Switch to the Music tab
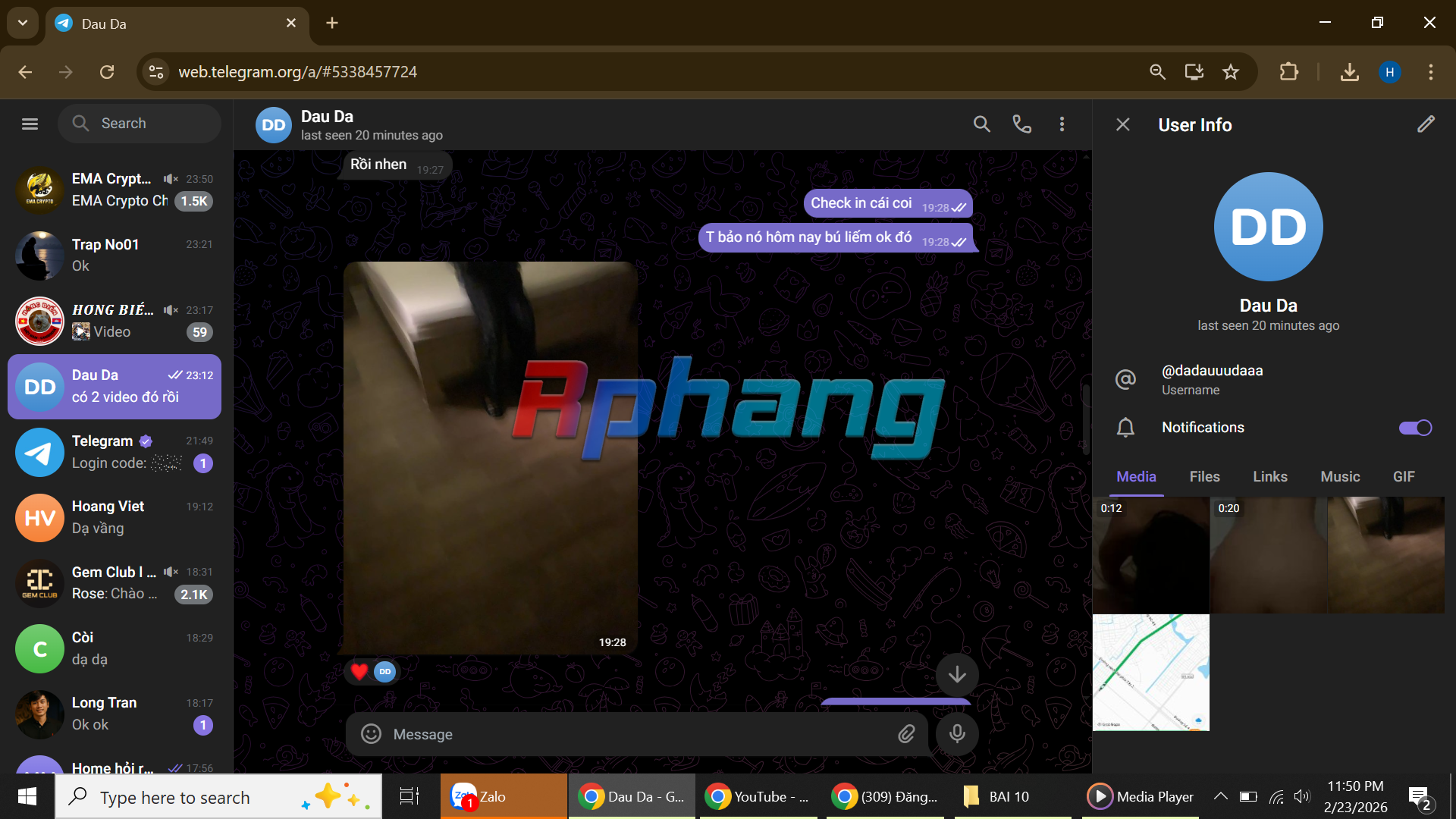The height and width of the screenshot is (819, 1456). pos(1340,476)
